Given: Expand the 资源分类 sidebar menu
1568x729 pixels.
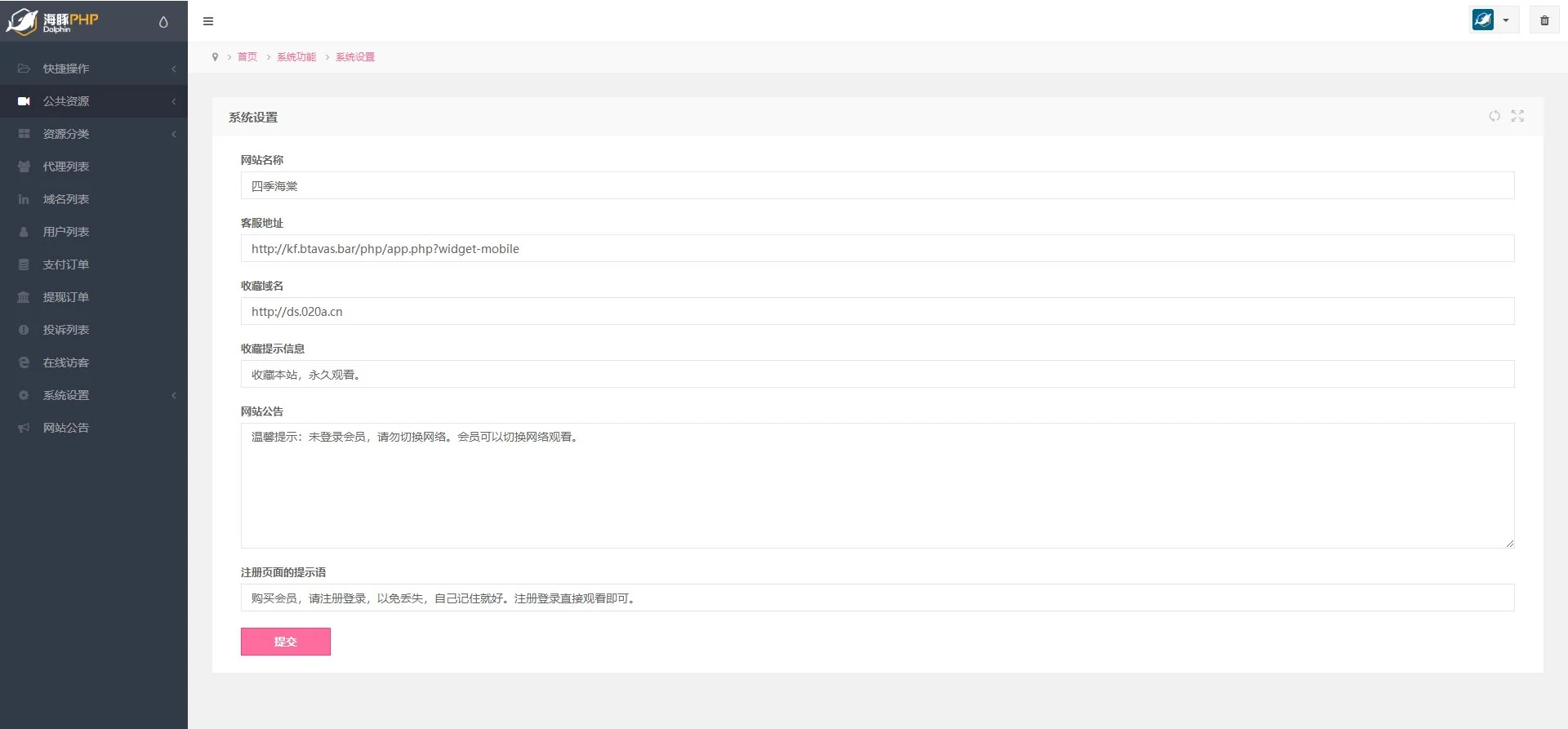Looking at the screenshot, I should point(94,134).
